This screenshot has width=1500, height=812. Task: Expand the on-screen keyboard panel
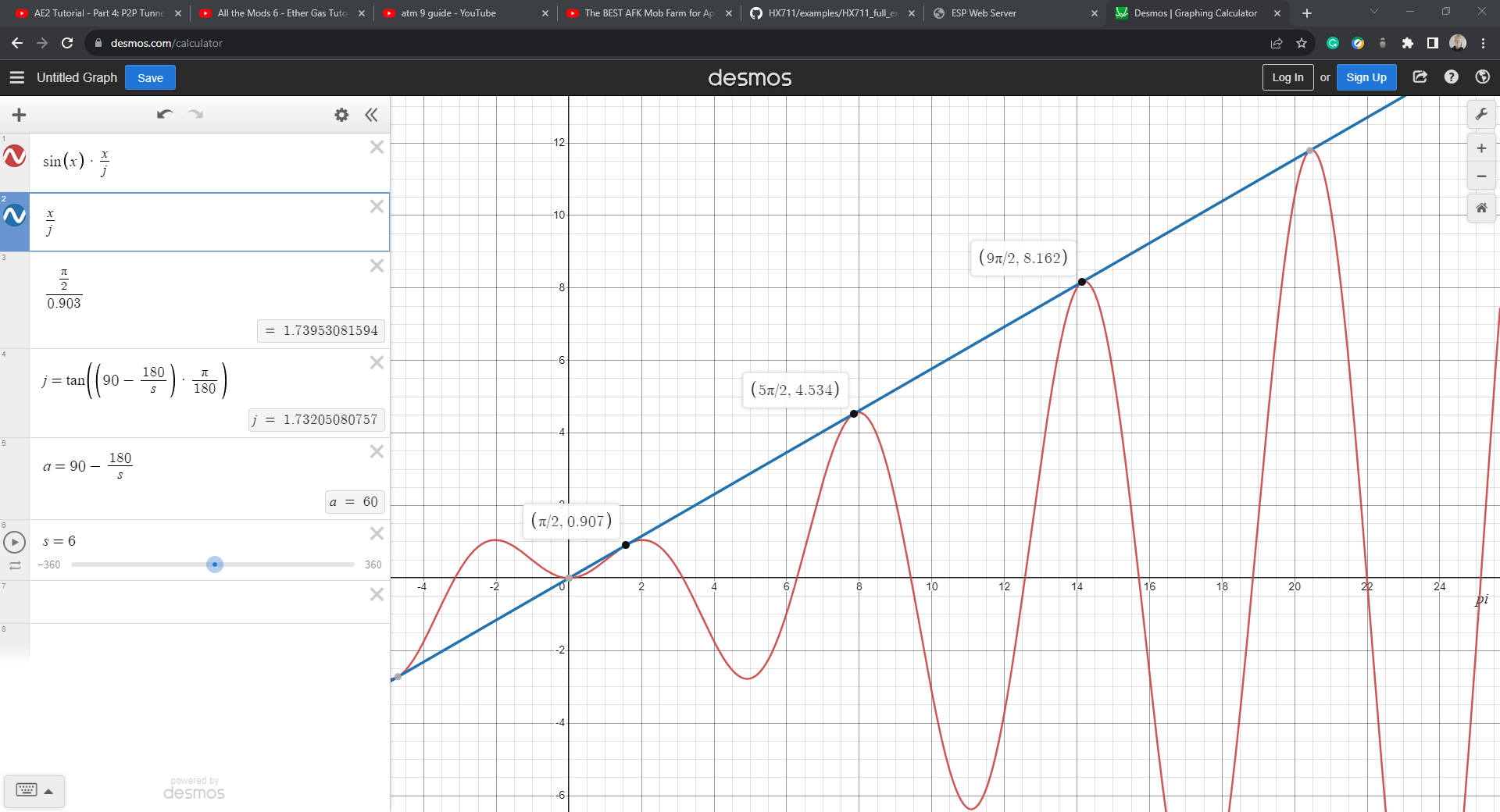34,790
